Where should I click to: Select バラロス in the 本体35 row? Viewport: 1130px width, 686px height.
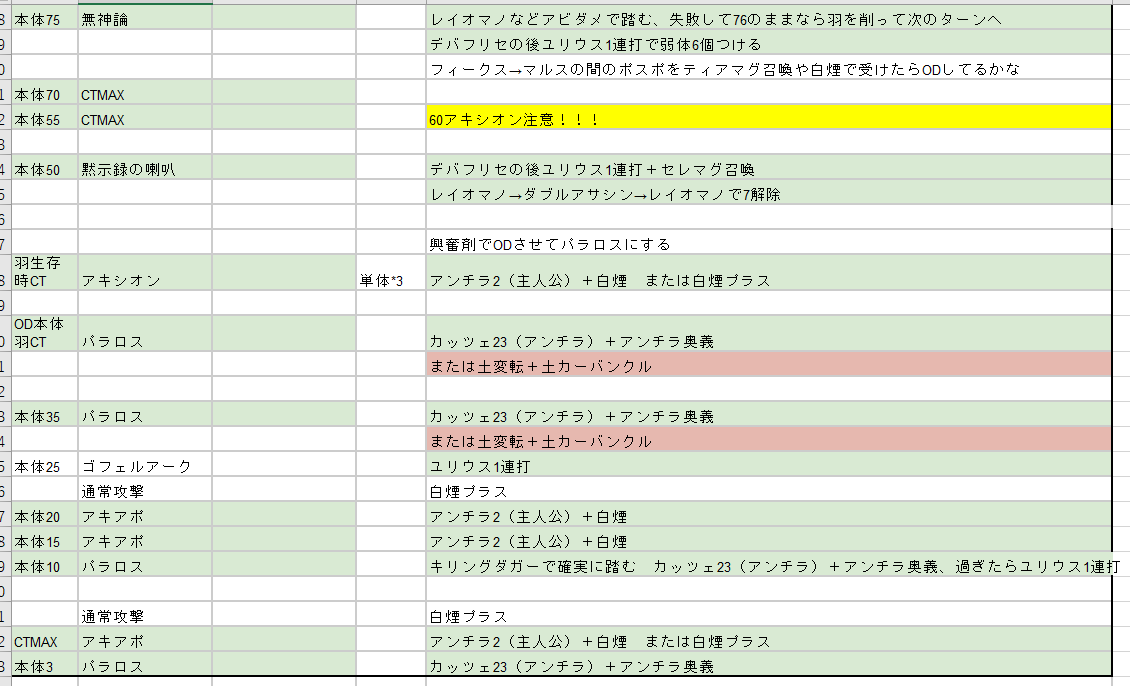(145, 415)
